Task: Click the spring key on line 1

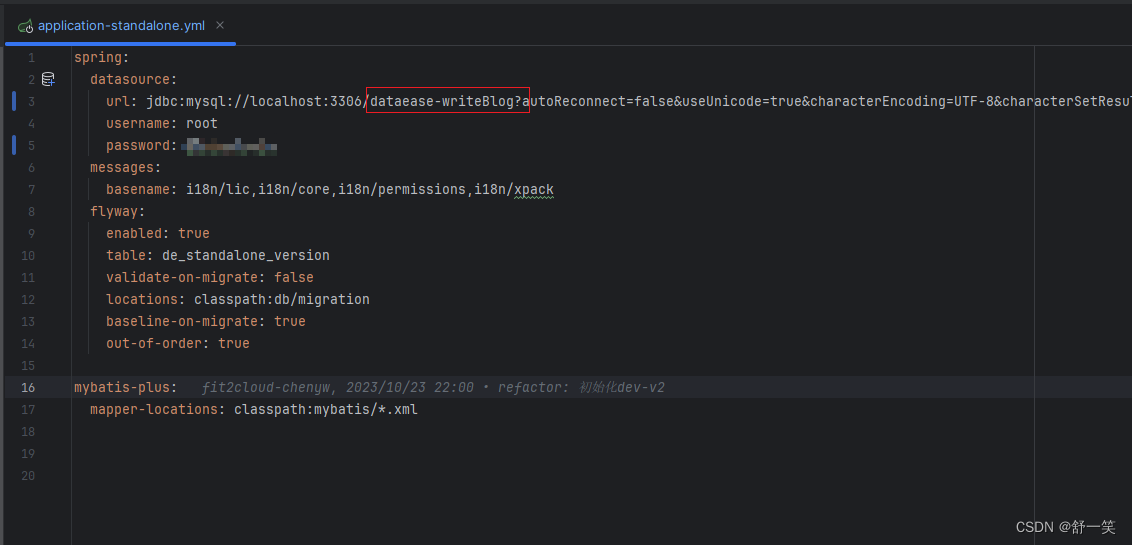Action: point(97,57)
